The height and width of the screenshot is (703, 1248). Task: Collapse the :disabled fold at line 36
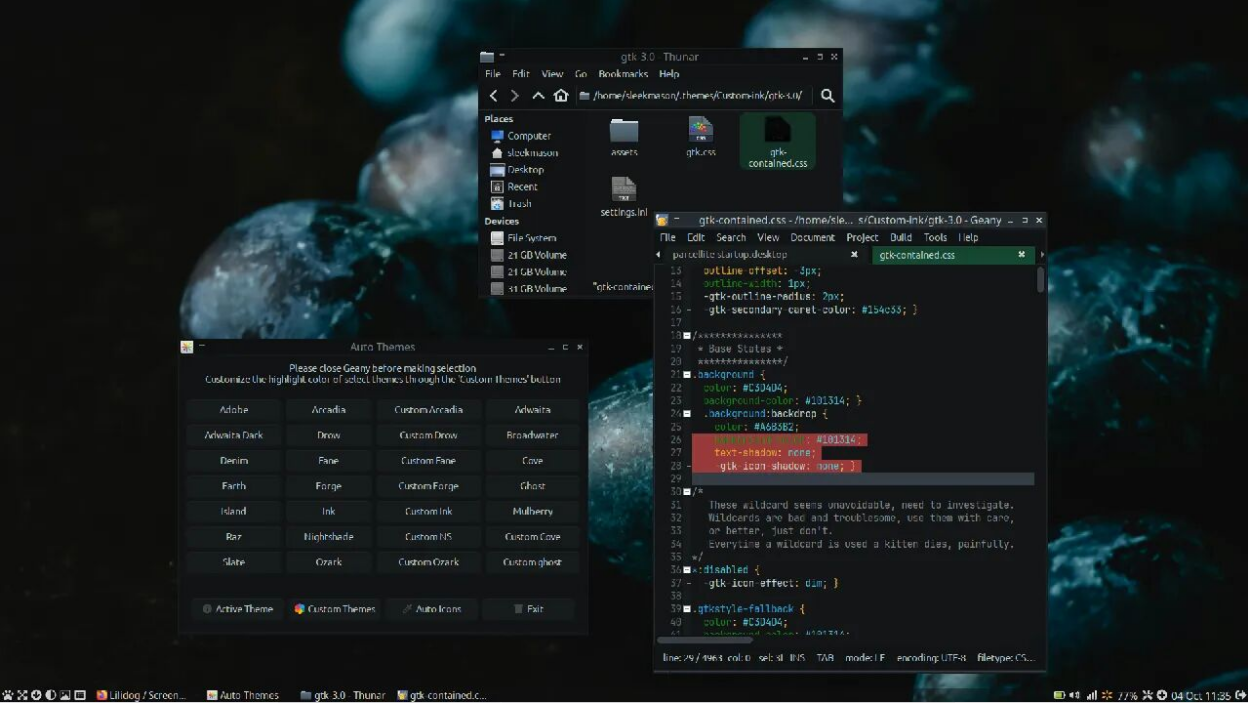click(x=687, y=570)
